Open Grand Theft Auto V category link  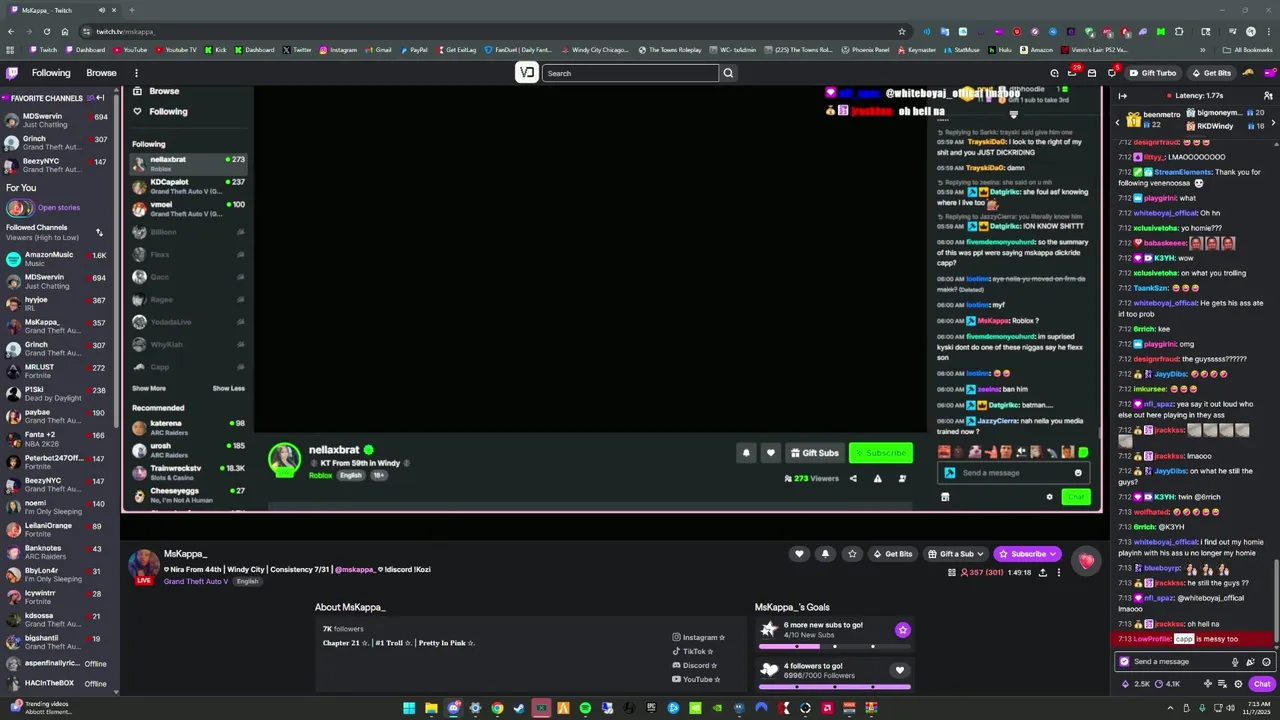coord(196,581)
